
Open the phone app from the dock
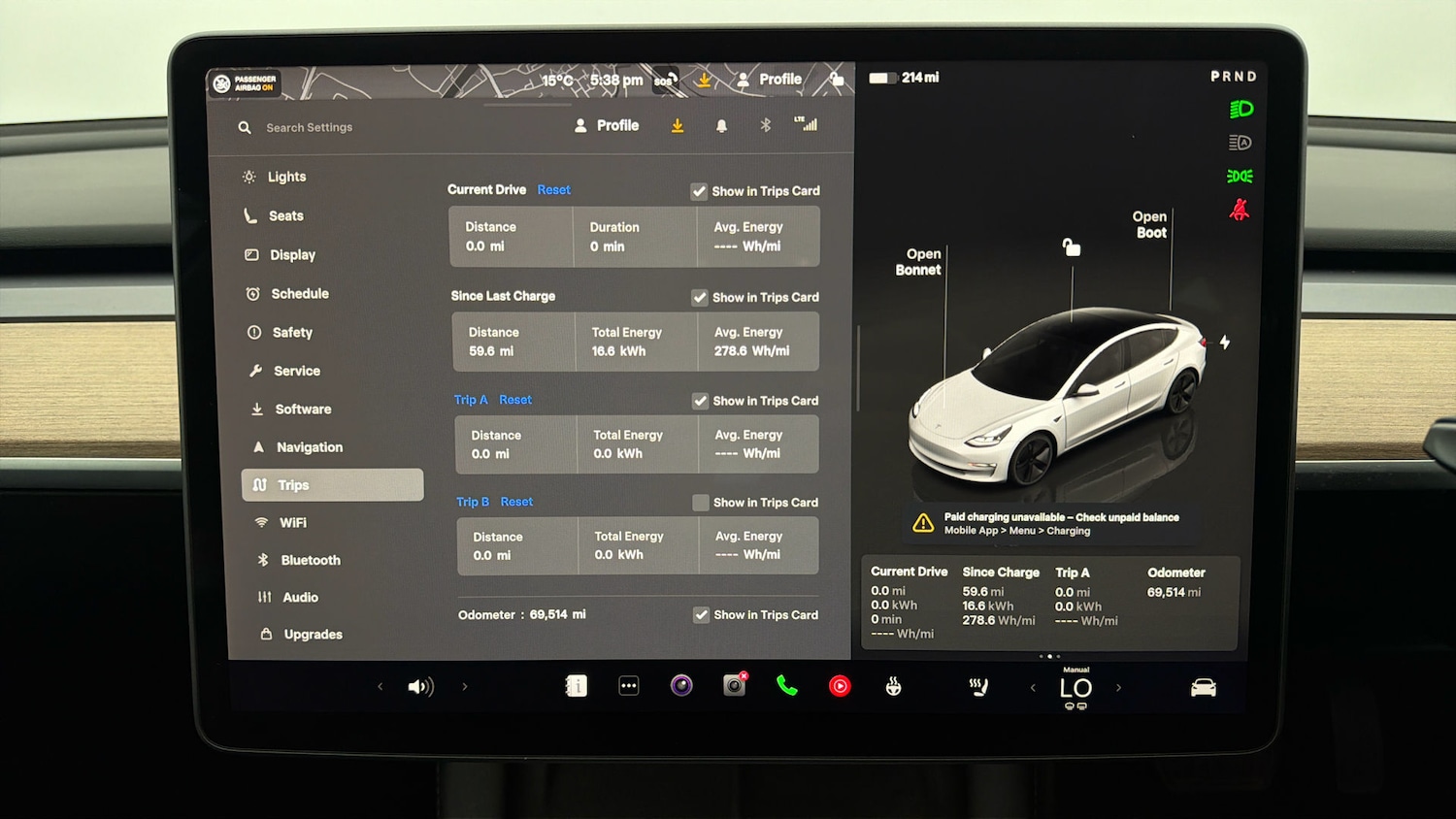(x=786, y=686)
